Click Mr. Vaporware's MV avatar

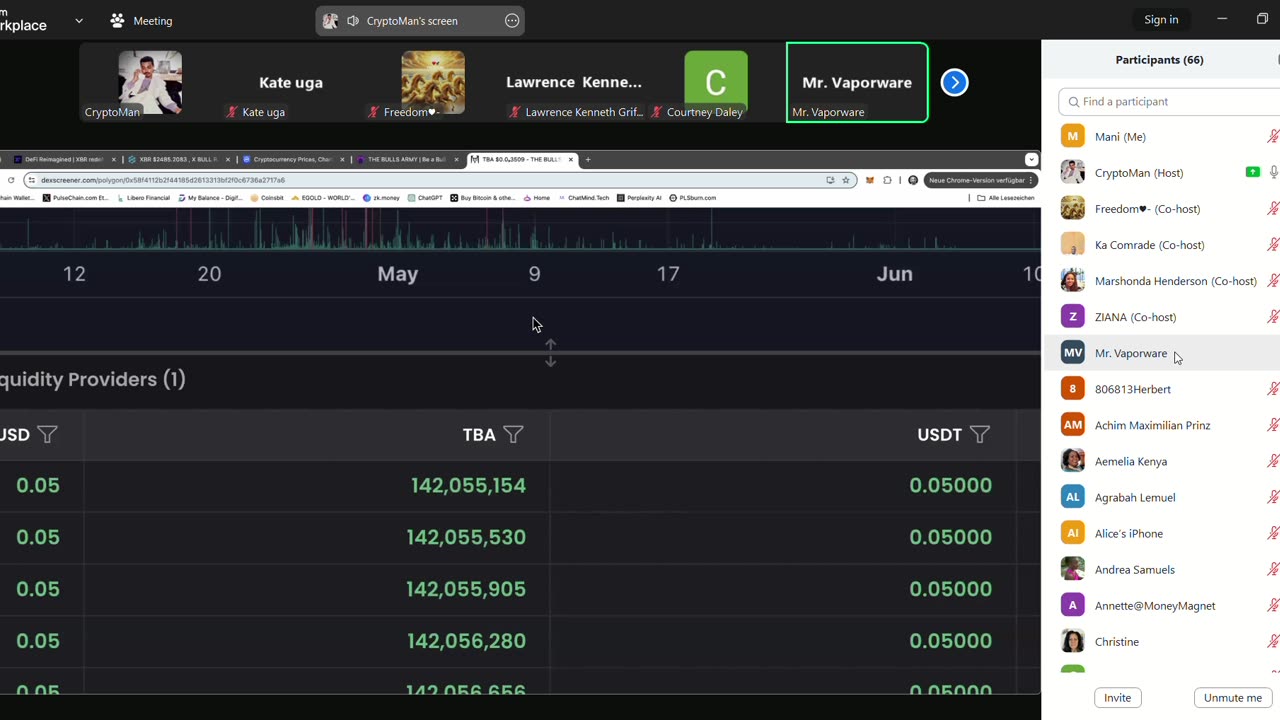click(x=1073, y=353)
